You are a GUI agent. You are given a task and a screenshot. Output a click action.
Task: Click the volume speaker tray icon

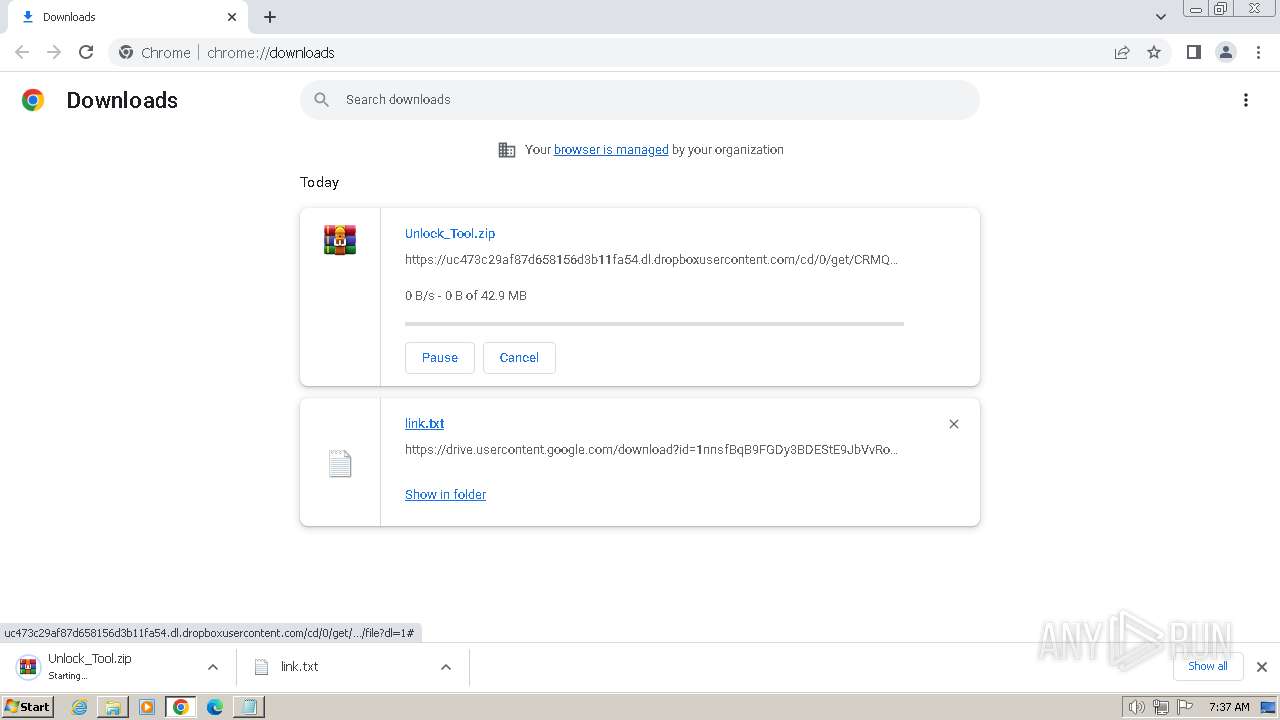pos(1136,707)
